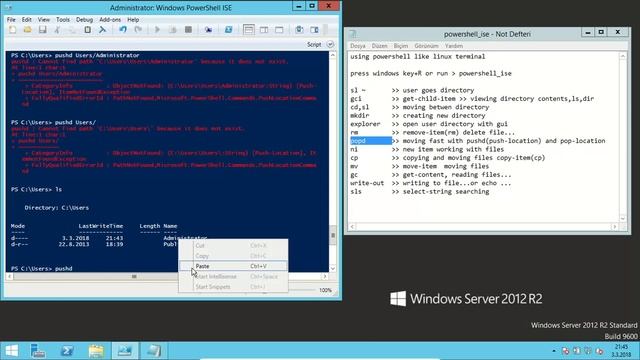Start PowerShell in separate window icon
The width and height of the screenshot is (640, 360).
click(x=228, y=30)
